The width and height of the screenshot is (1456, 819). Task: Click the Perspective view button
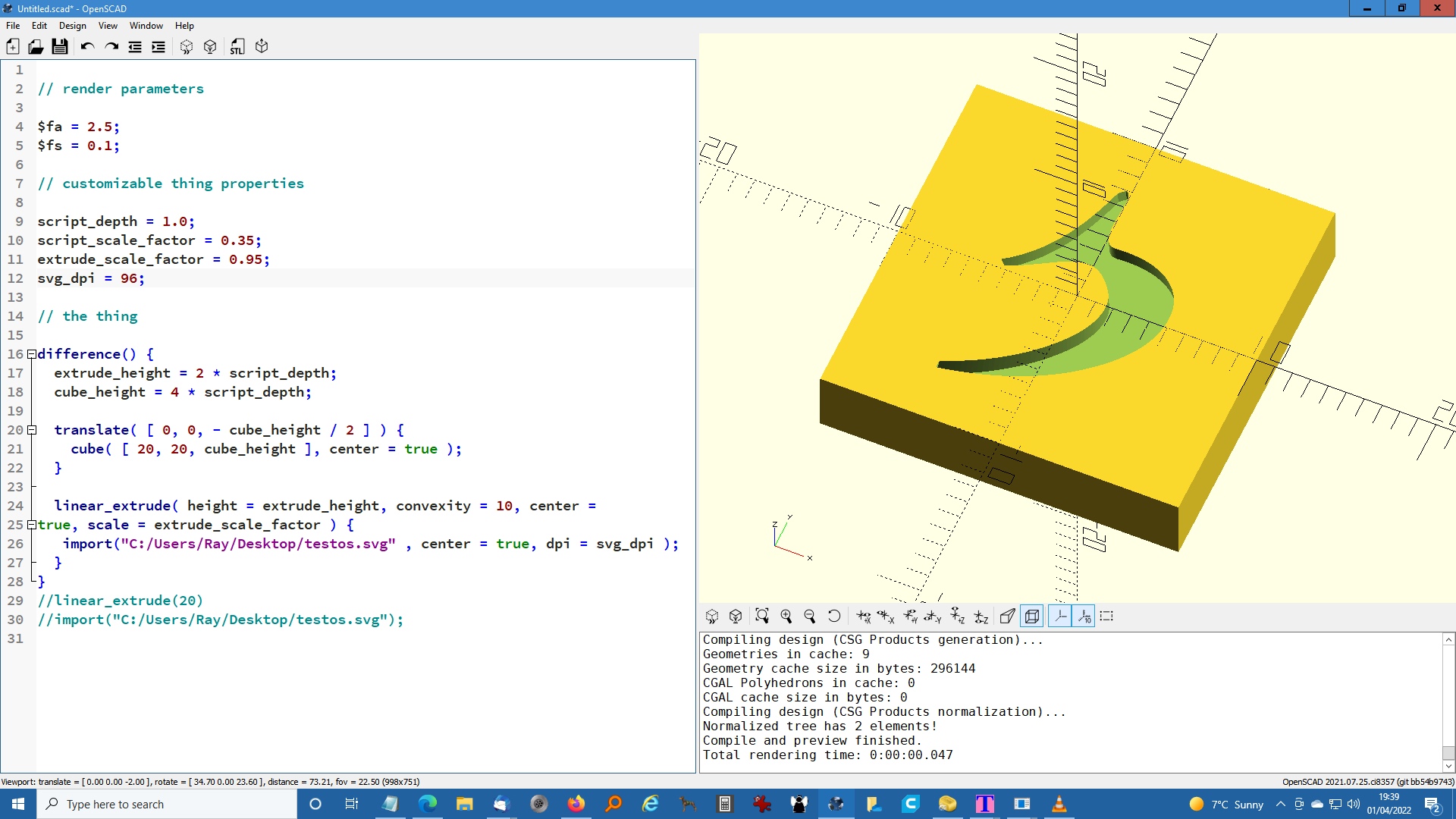[1008, 617]
